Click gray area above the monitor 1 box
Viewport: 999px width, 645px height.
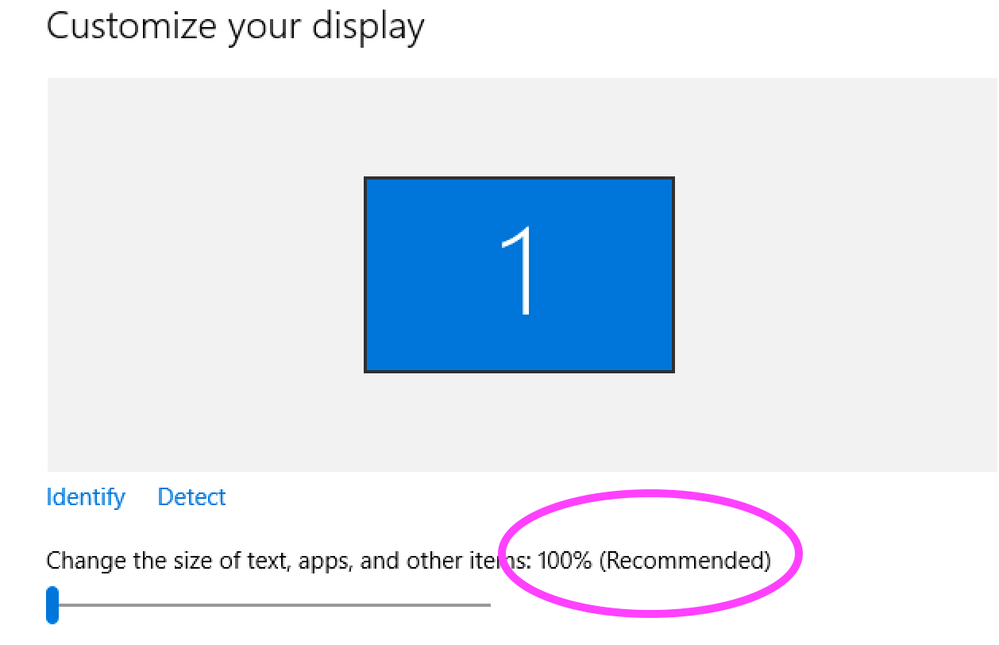(519, 127)
